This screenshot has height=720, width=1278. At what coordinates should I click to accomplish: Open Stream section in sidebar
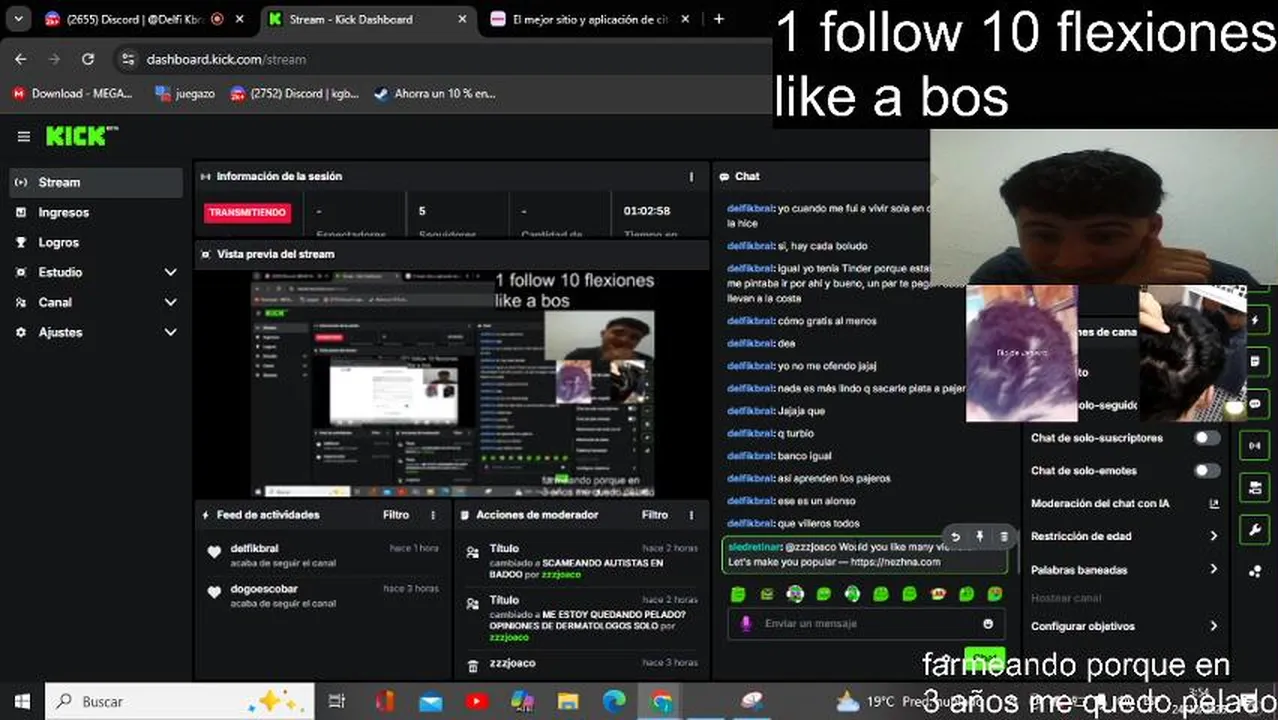(96, 182)
